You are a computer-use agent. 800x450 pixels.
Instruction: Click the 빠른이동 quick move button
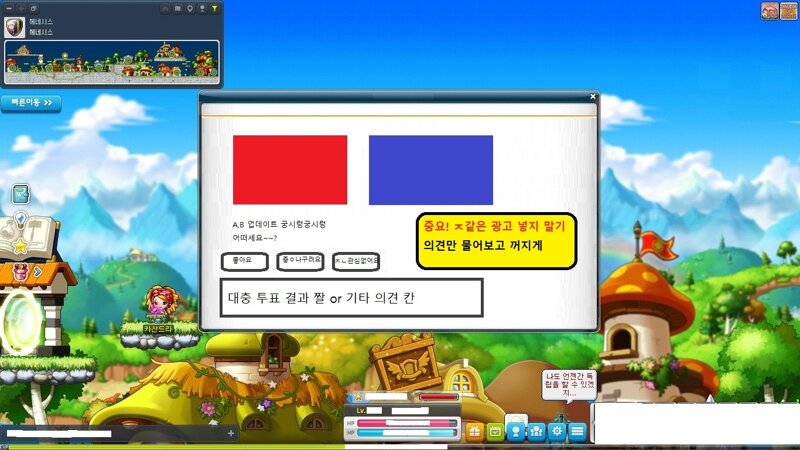(x=31, y=103)
